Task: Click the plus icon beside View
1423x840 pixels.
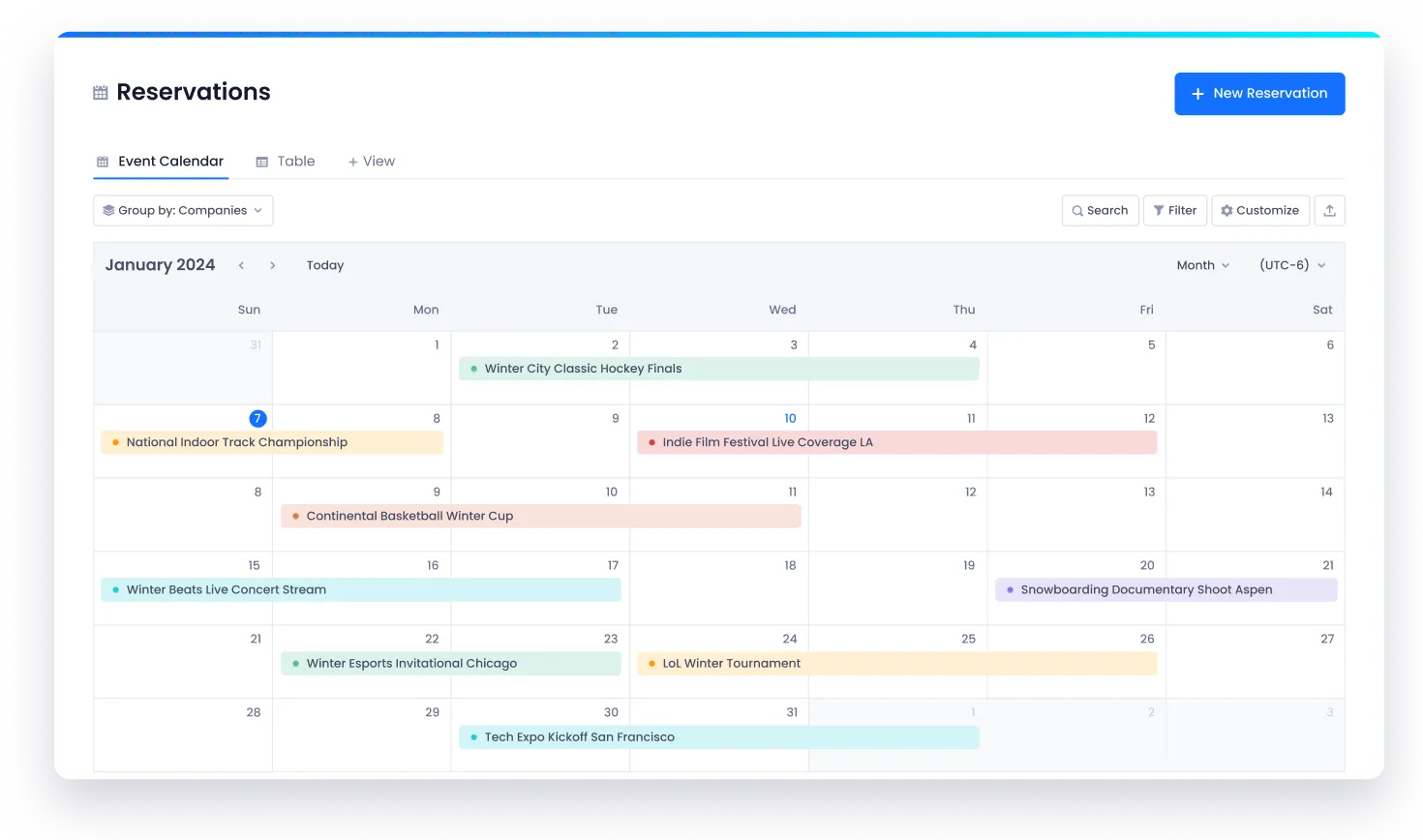Action: point(353,162)
